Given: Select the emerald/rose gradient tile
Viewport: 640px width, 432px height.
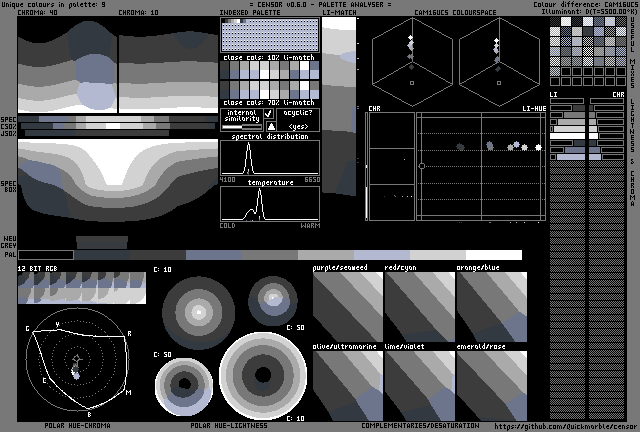Looking at the screenshot, I should [x=491, y=385].
